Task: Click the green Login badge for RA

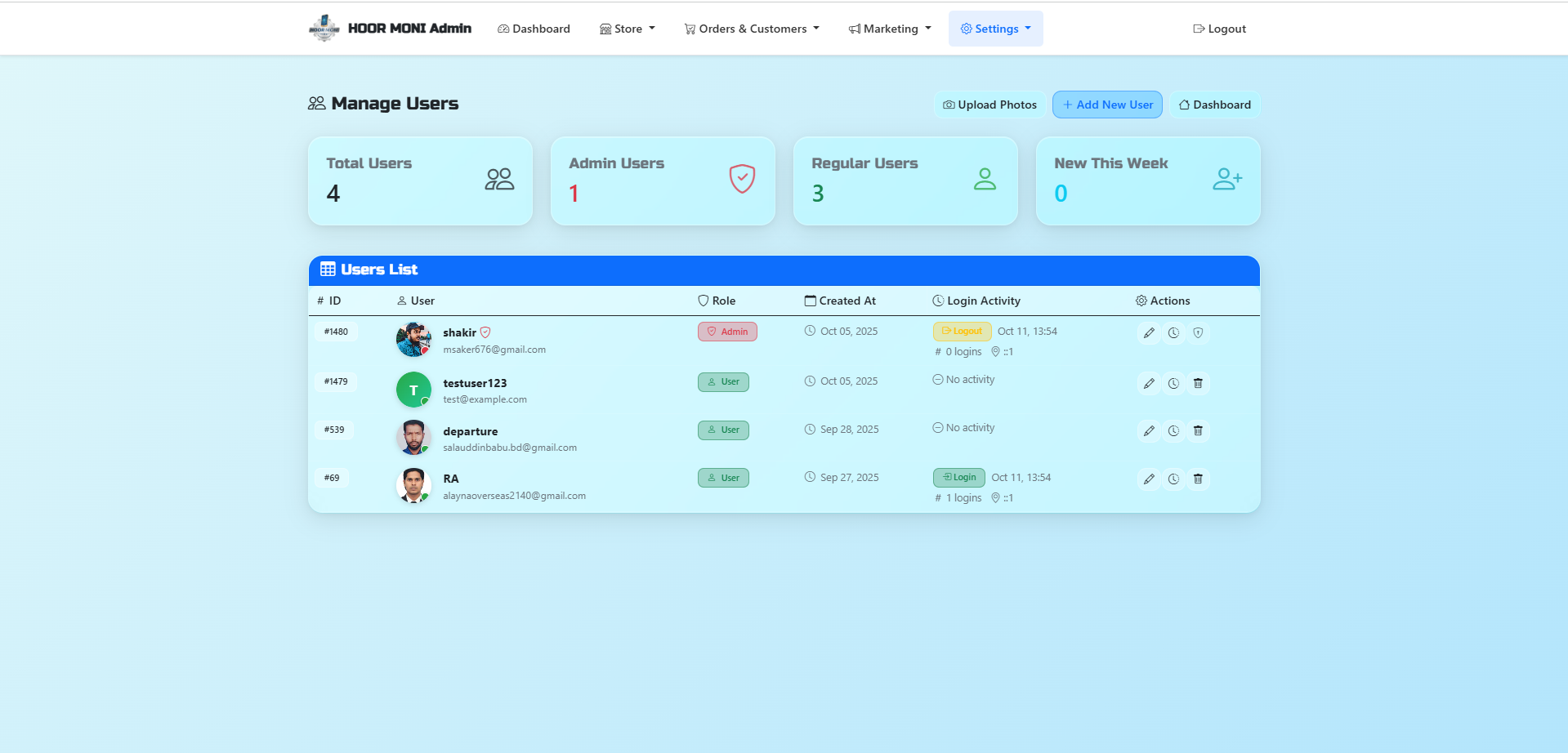Action: [958, 477]
